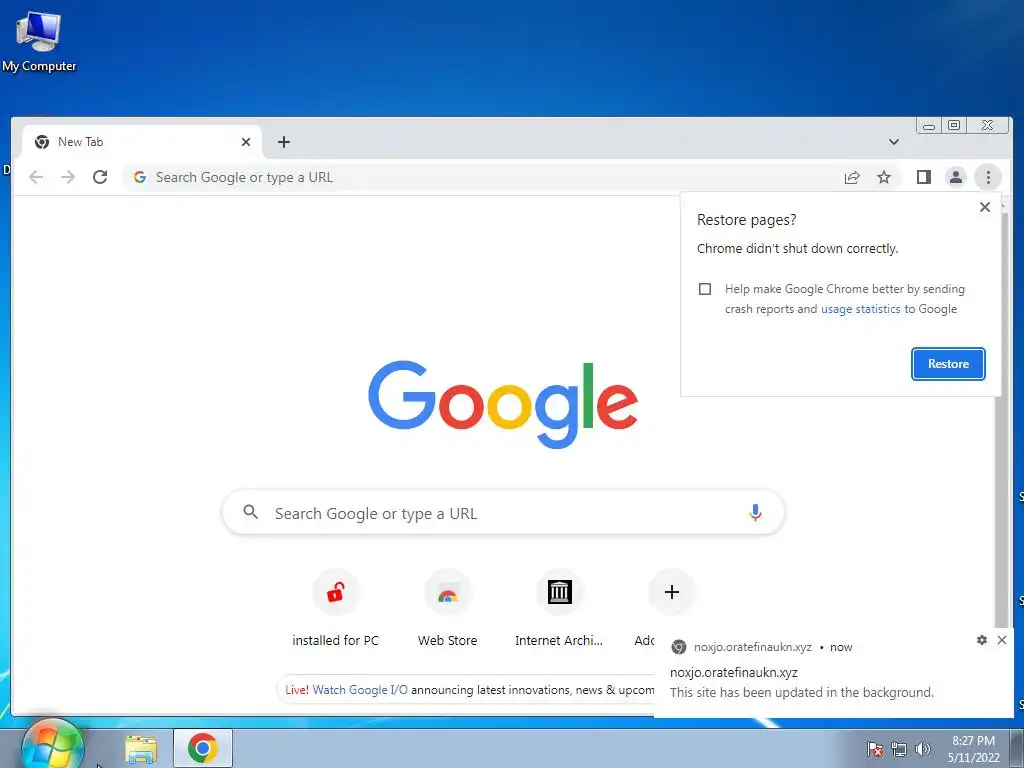Reload the current page
The width and height of the screenshot is (1024, 768).
point(100,177)
